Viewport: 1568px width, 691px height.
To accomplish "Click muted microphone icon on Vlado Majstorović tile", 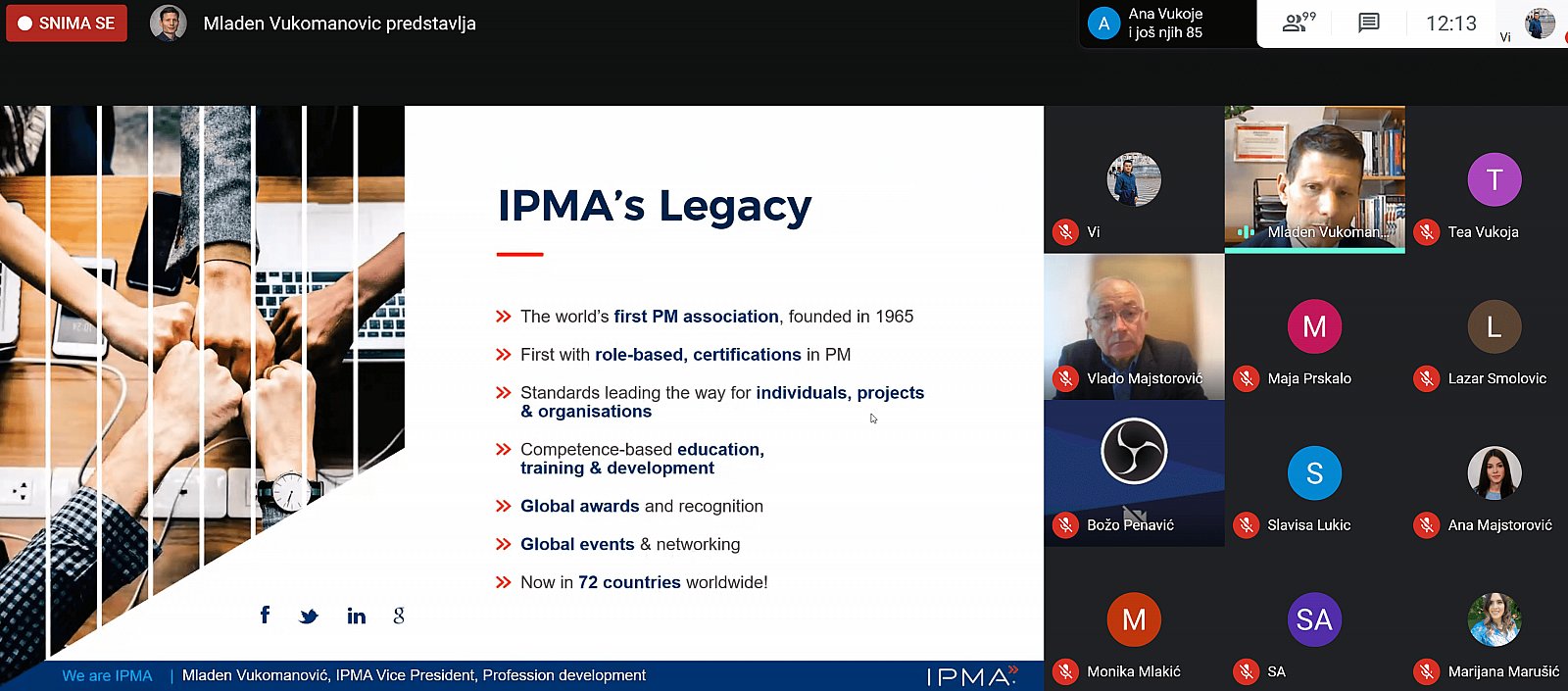I will click(x=1065, y=378).
